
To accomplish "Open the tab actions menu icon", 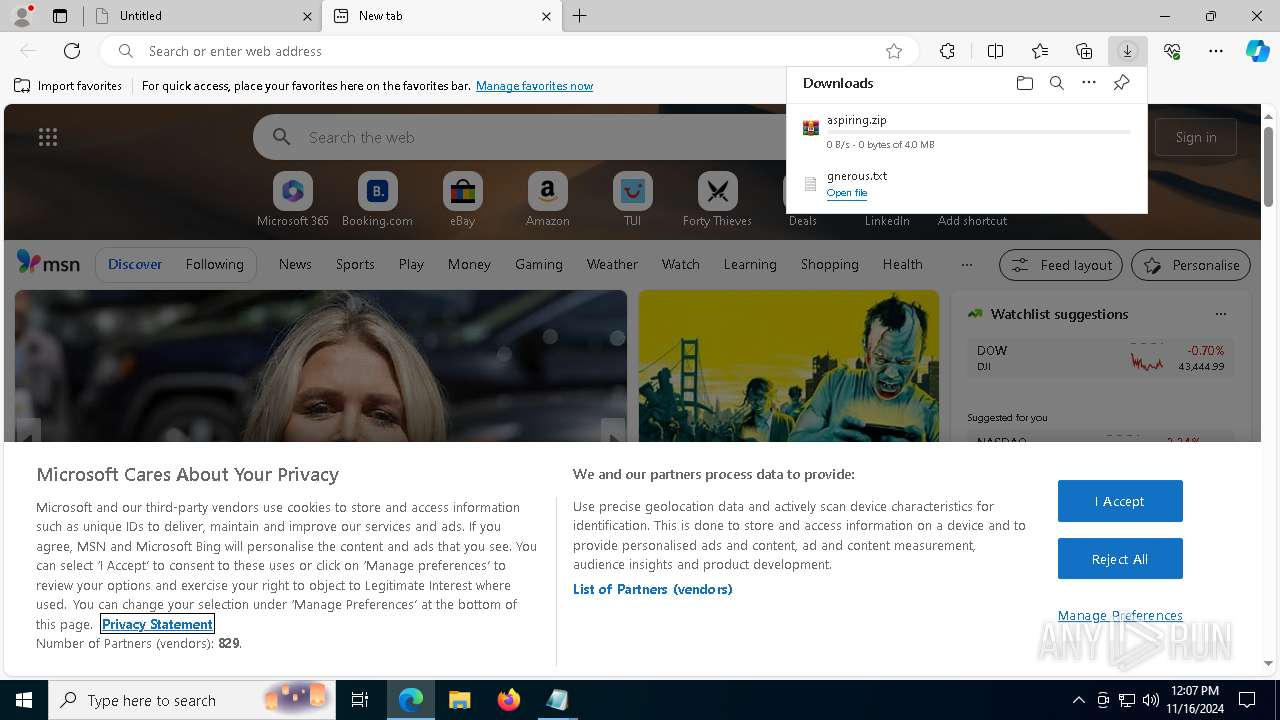I will pyautogui.click(x=60, y=16).
